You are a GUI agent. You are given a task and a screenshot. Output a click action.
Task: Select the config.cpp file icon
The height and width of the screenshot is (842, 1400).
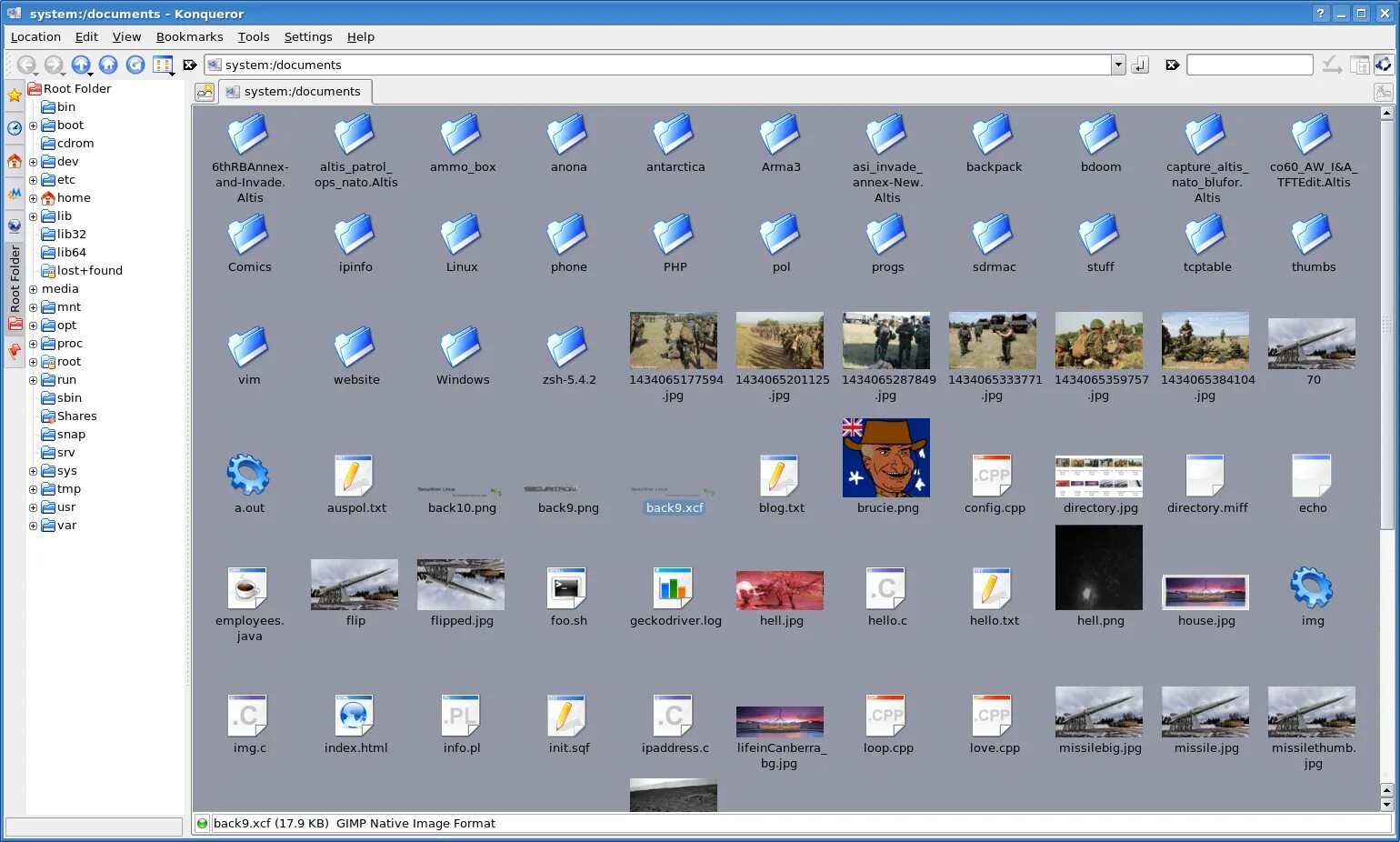[993, 475]
